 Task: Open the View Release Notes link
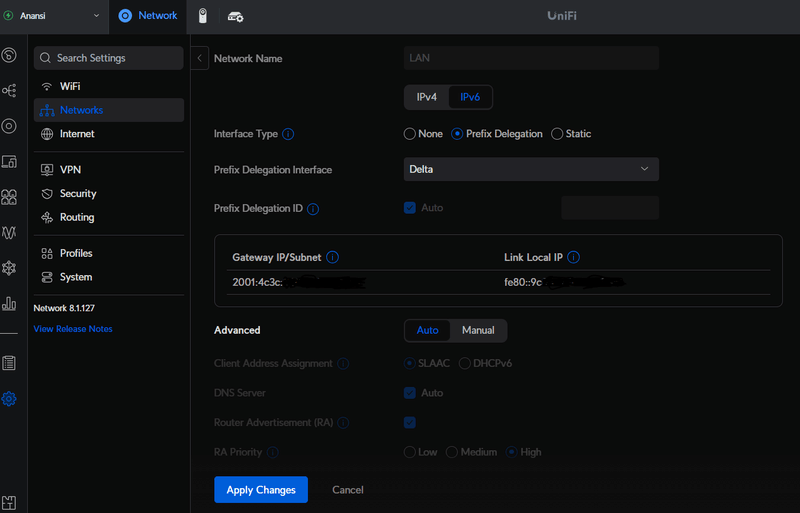[x=73, y=329]
